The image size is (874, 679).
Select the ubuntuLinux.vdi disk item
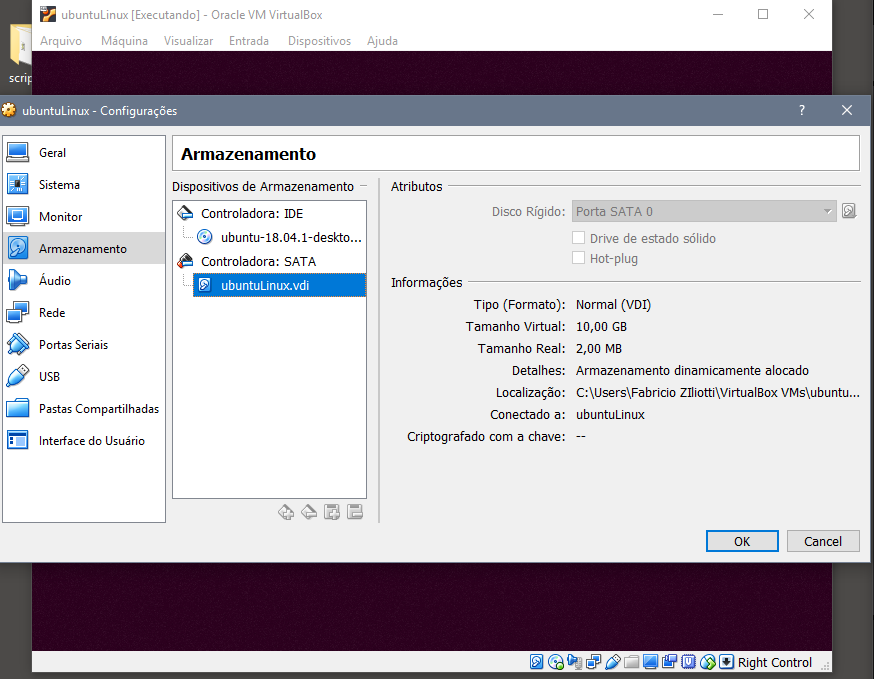tap(279, 285)
